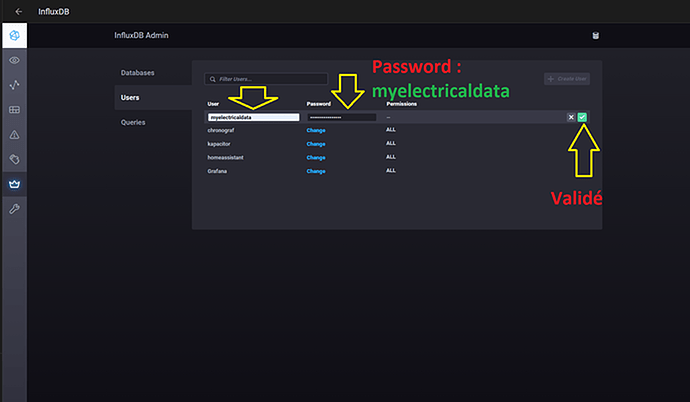Click ALL permissions for chronograf

pyautogui.click(x=391, y=129)
